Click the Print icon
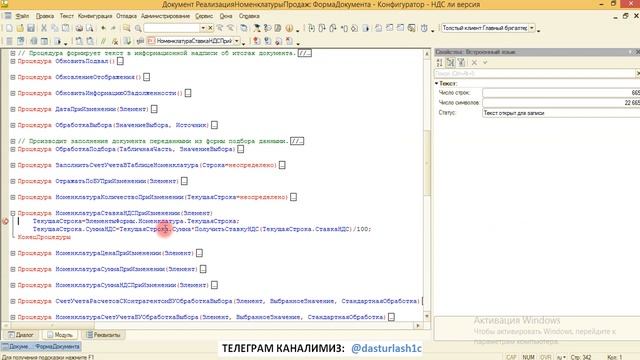 tap(79, 28)
